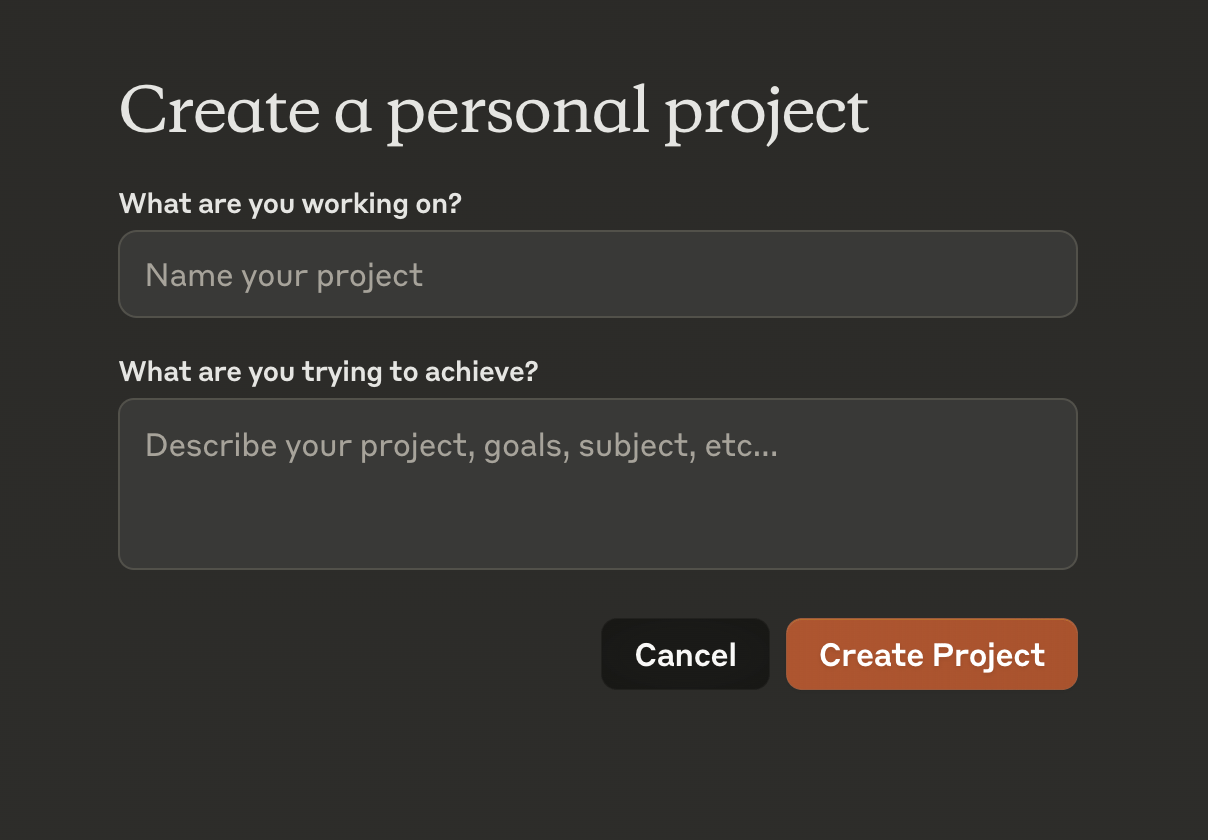Screen dimensions: 1208x840
Task: Click the word 'personal' in the dialog title
Action: (x=518, y=113)
